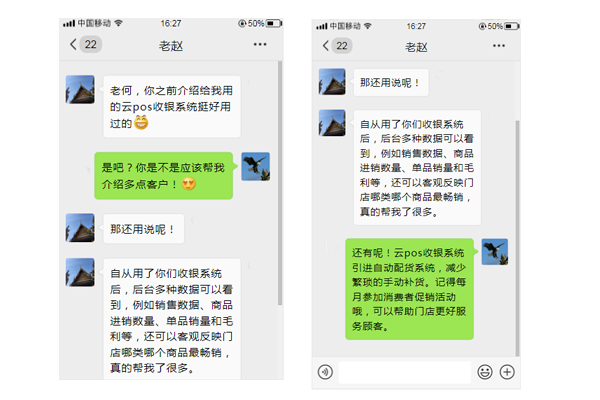Viewport: 600px width, 400px height.
Task: Click the left chat's vertical scrollbar
Action: point(280,183)
